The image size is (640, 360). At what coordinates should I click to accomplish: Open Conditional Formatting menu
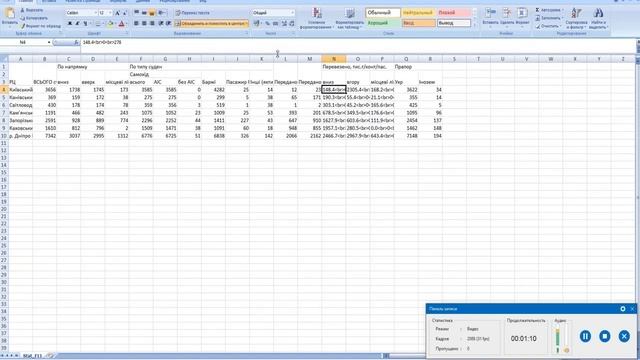click(x=317, y=18)
